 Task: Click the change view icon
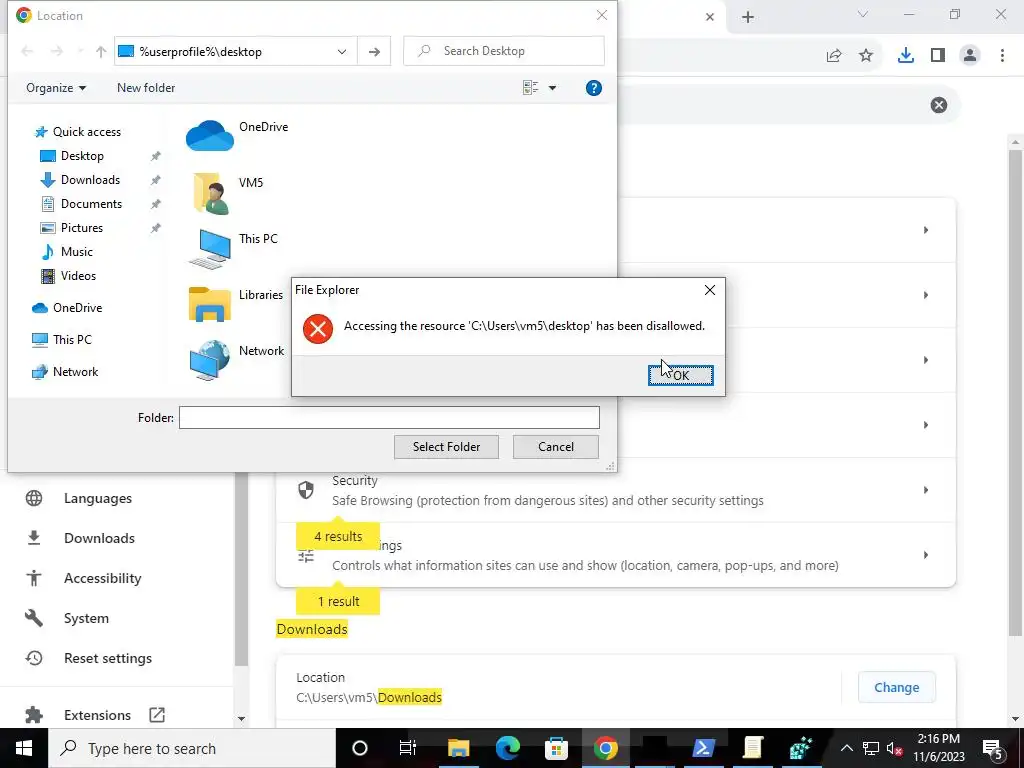[x=530, y=88]
